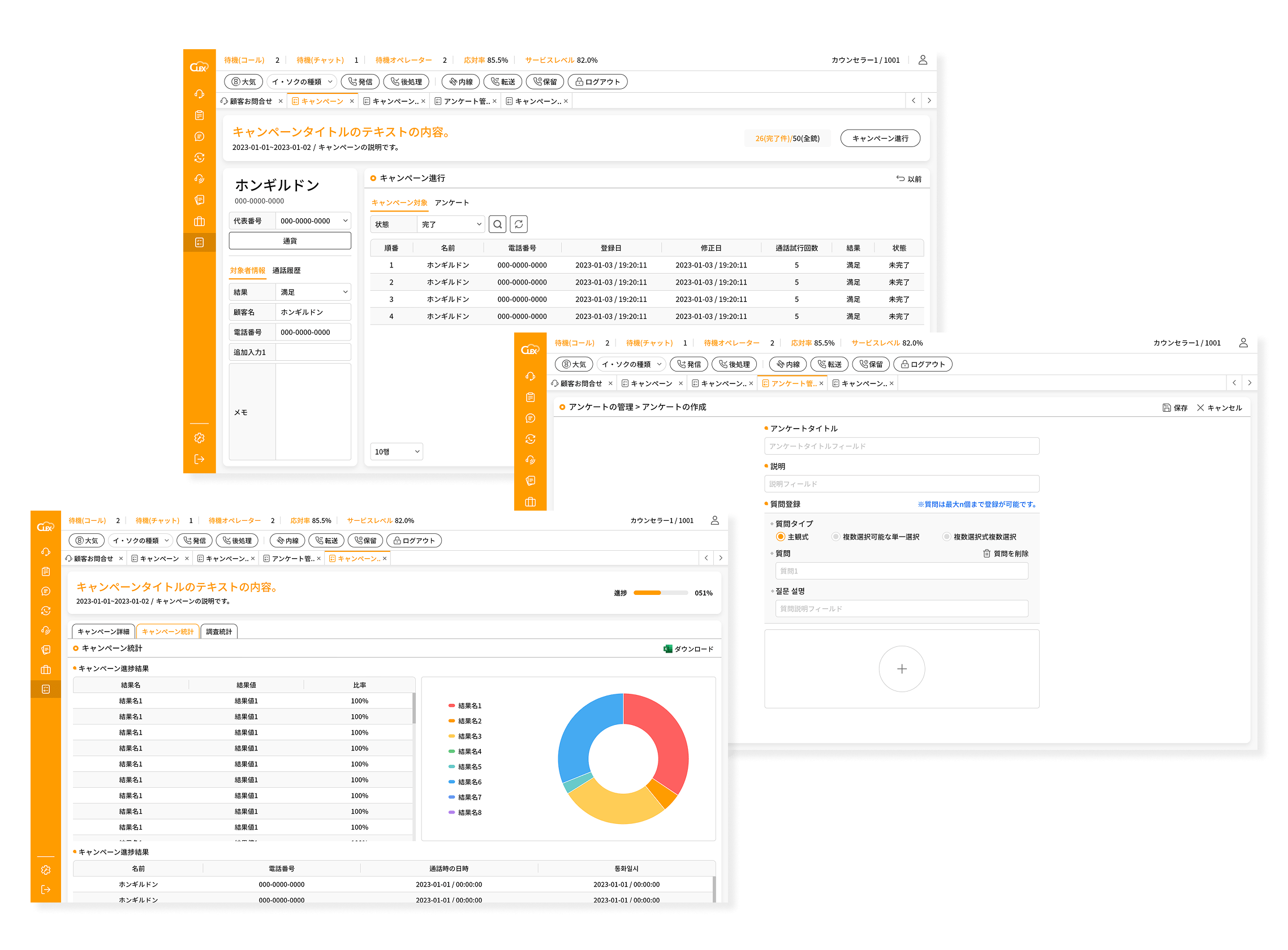Click the Excel download icon
The height and width of the screenshot is (950, 1288).
[x=667, y=649]
